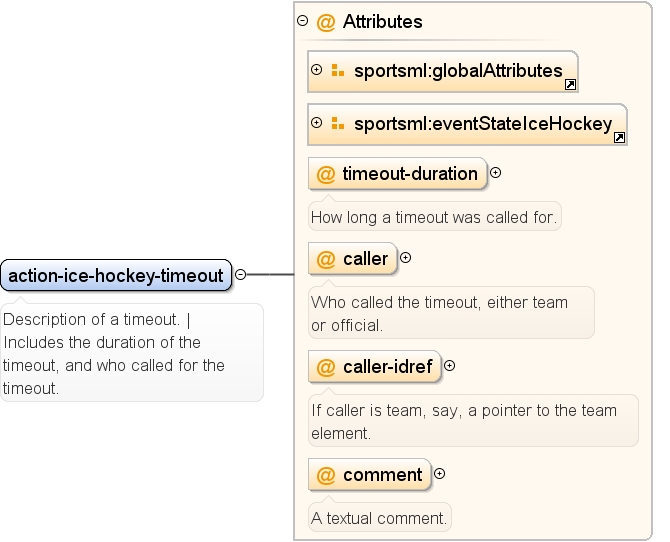This screenshot has width=670, height=542.
Task: Click the attribute-group icon beside sportsml:globalAttributes
Action: (338, 70)
